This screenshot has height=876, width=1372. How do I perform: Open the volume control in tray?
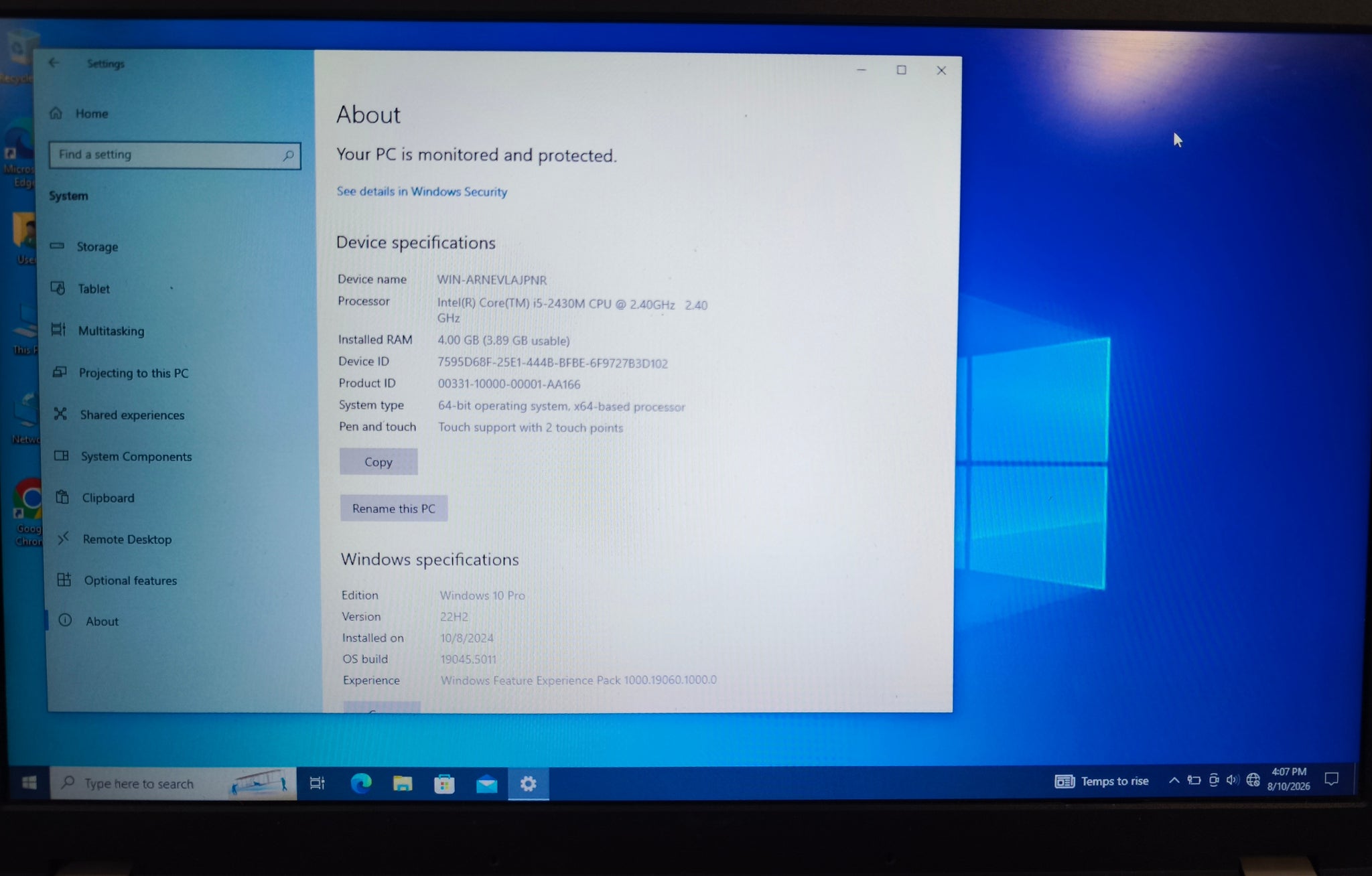[1233, 780]
